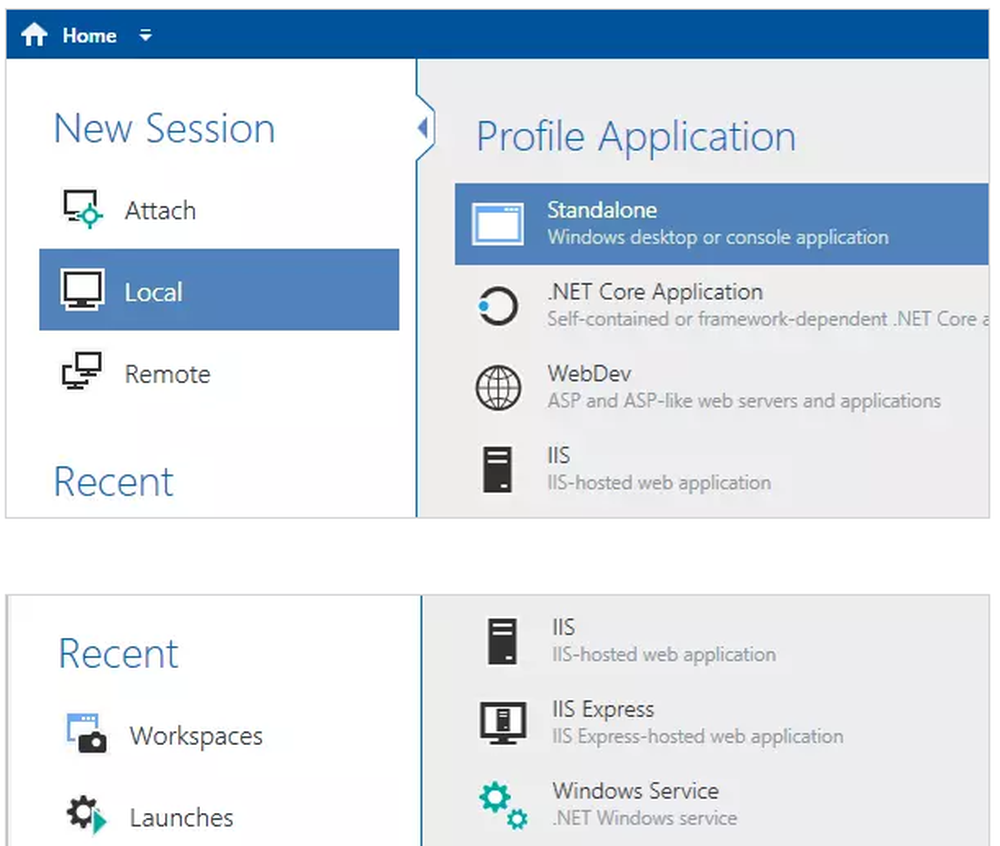
Task: Click 'ASP and ASP-like web servers' description
Action: (744, 401)
